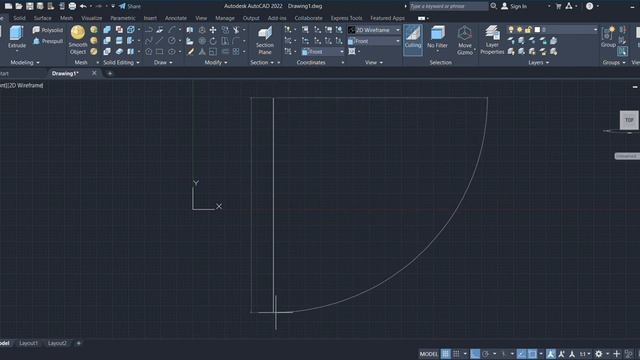Switch to the Layout2 tab
This screenshot has height=360, width=640.
coord(57,343)
